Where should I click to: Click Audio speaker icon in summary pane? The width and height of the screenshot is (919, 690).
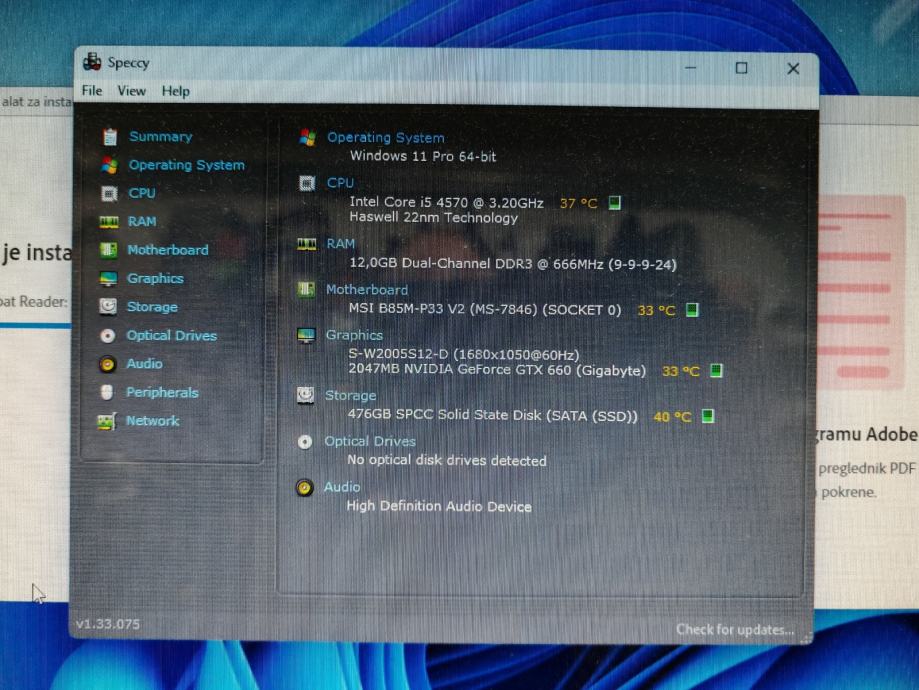tap(304, 488)
